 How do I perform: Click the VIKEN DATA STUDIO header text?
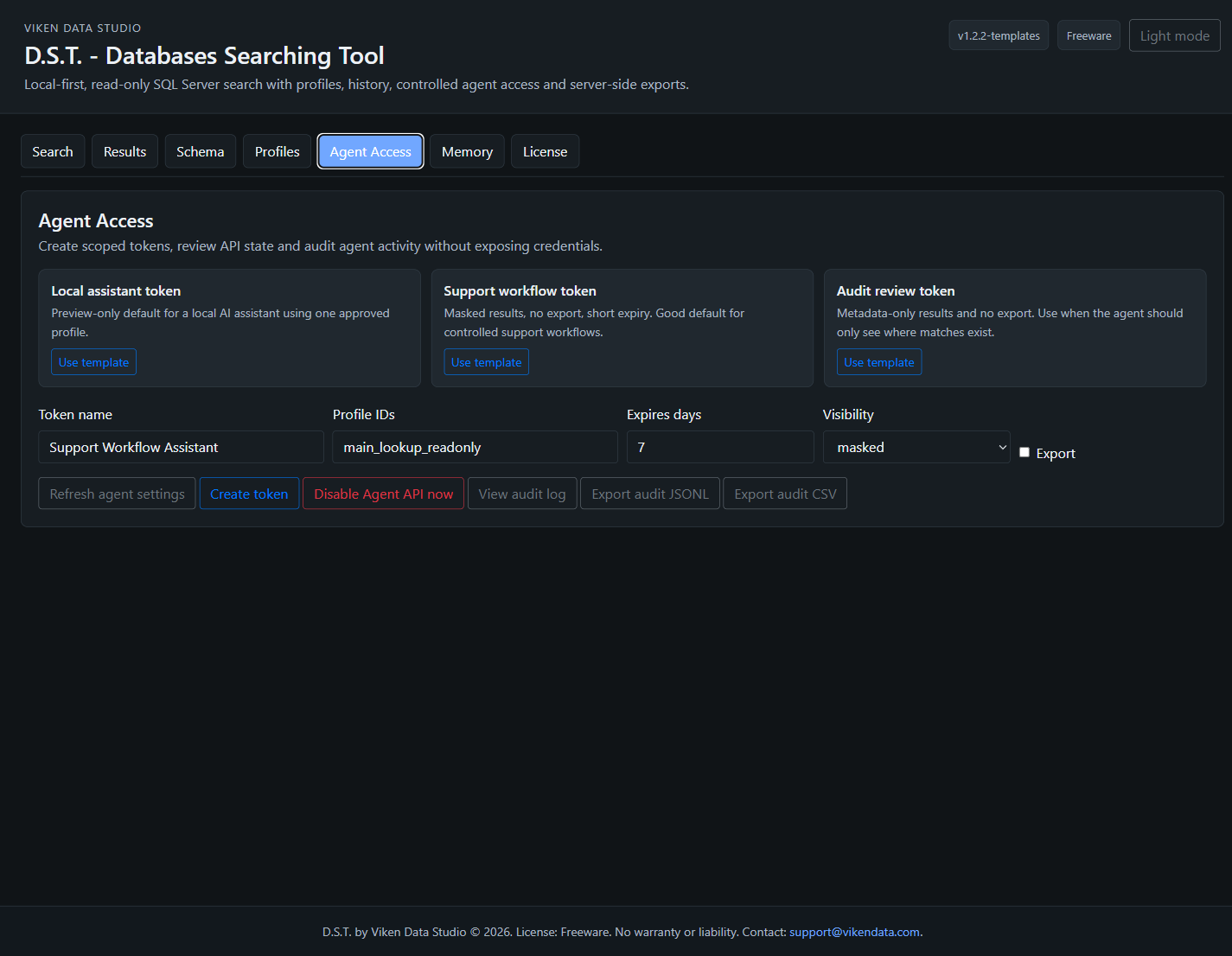pos(83,29)
